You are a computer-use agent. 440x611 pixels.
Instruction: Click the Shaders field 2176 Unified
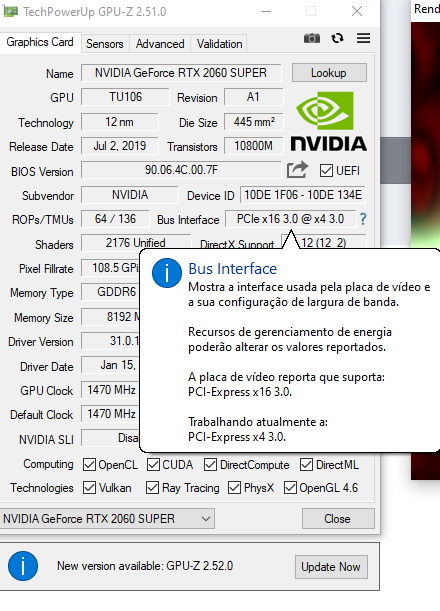point(136,243)
